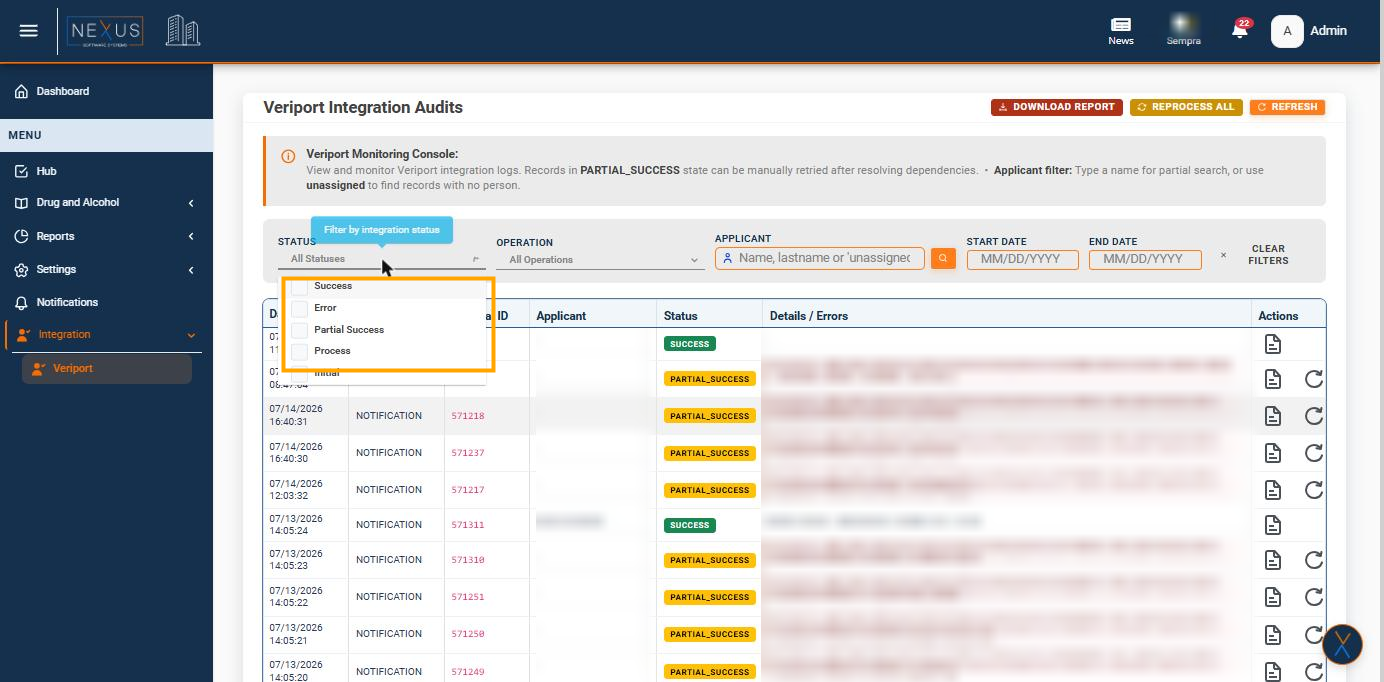
Task: Click the building icon beside the logo
Action: point(182,31)
